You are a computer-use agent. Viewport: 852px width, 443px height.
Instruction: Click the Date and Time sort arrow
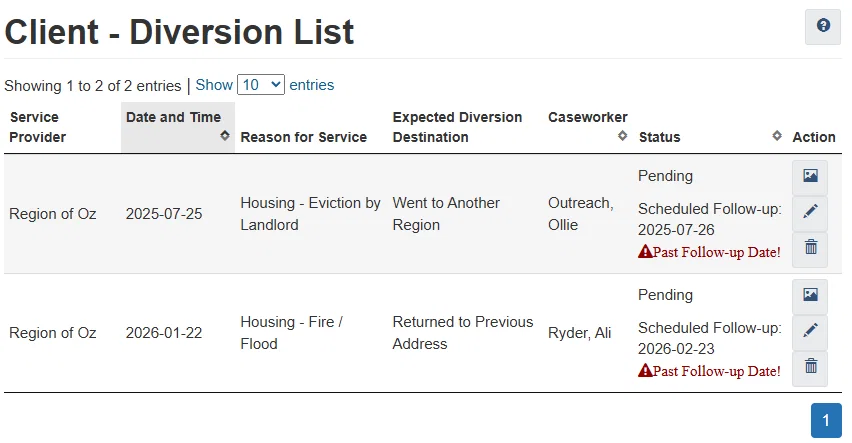225,136
